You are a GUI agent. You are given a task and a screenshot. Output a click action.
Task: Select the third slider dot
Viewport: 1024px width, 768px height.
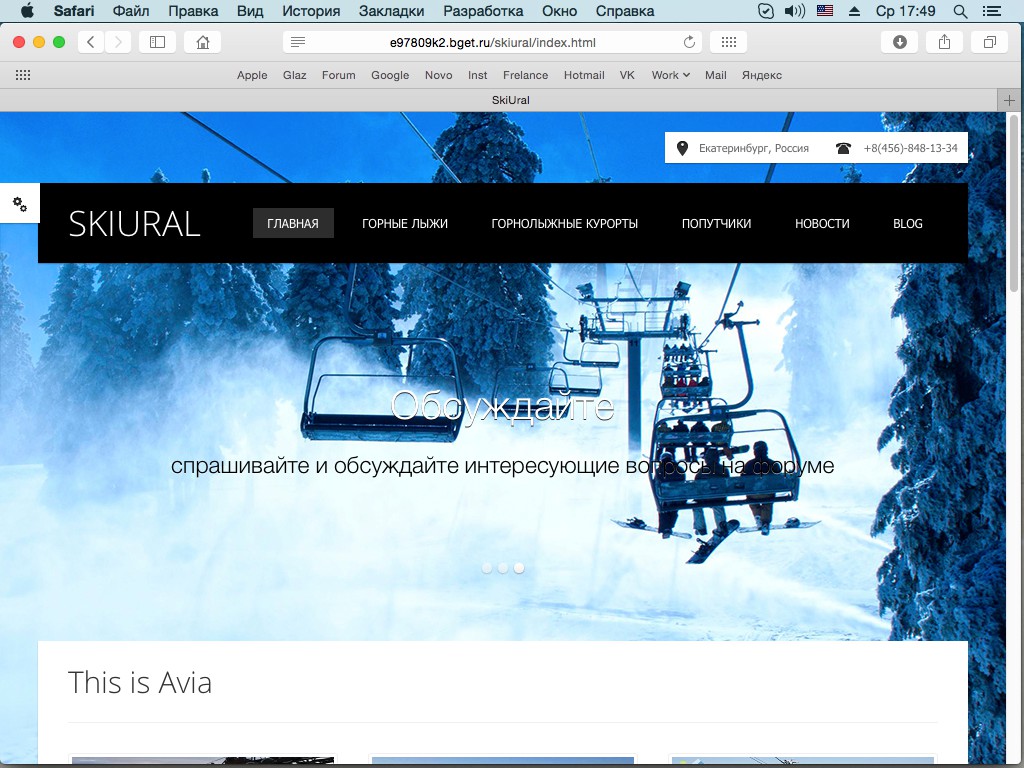(x=519, y=568)
